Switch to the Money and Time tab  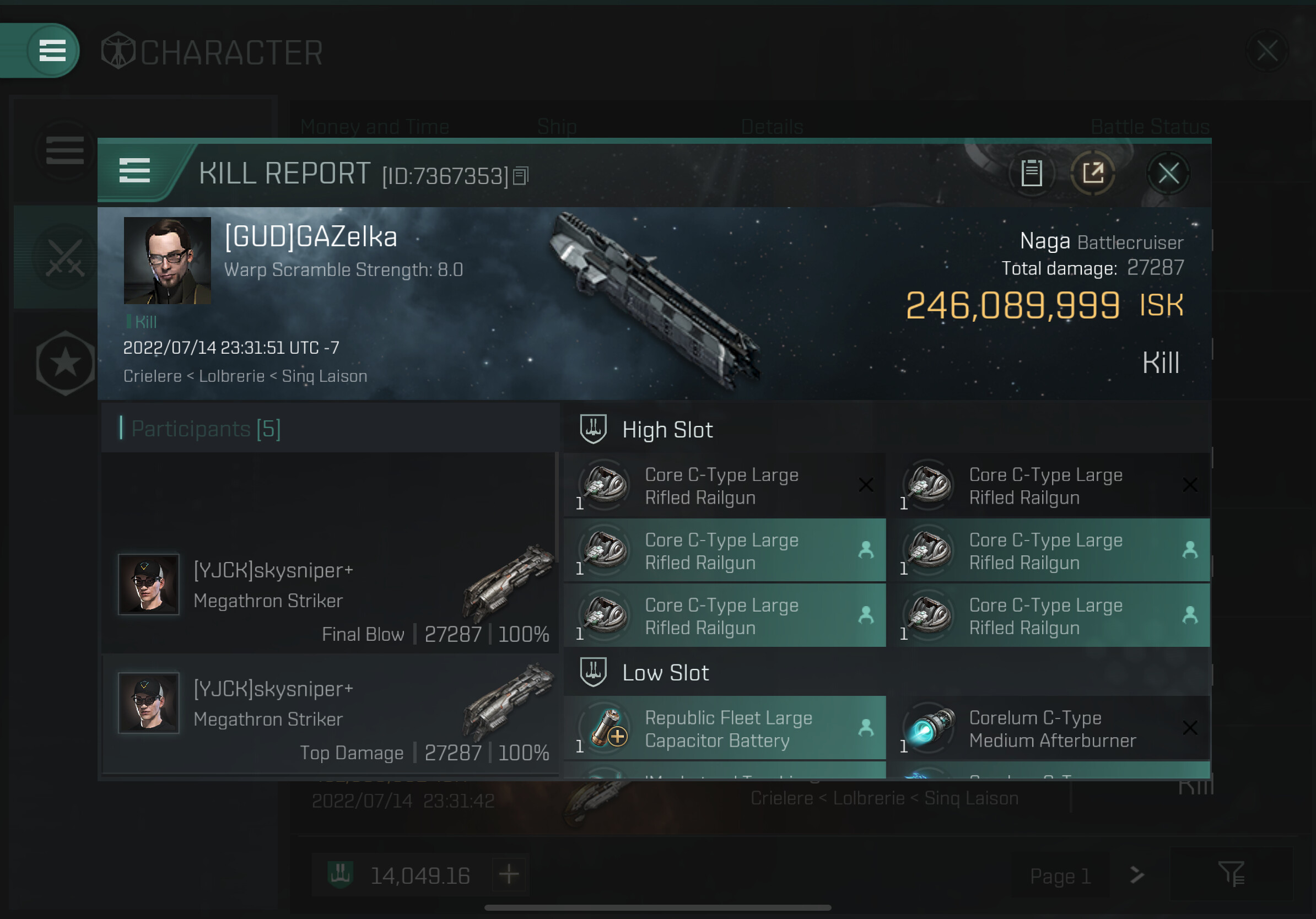[x=375, y=127]
